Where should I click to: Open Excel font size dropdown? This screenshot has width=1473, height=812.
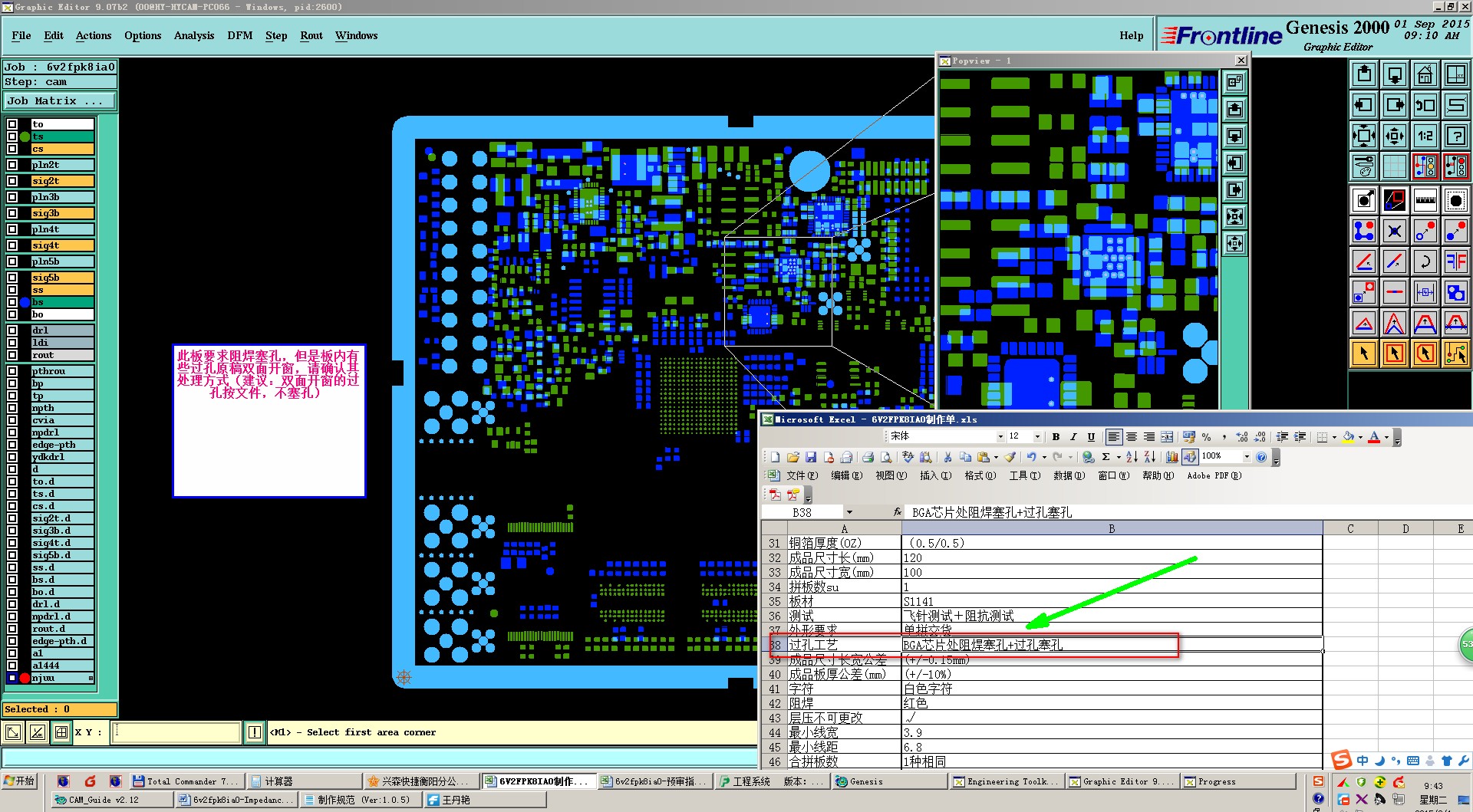[x=1037, y=437]
